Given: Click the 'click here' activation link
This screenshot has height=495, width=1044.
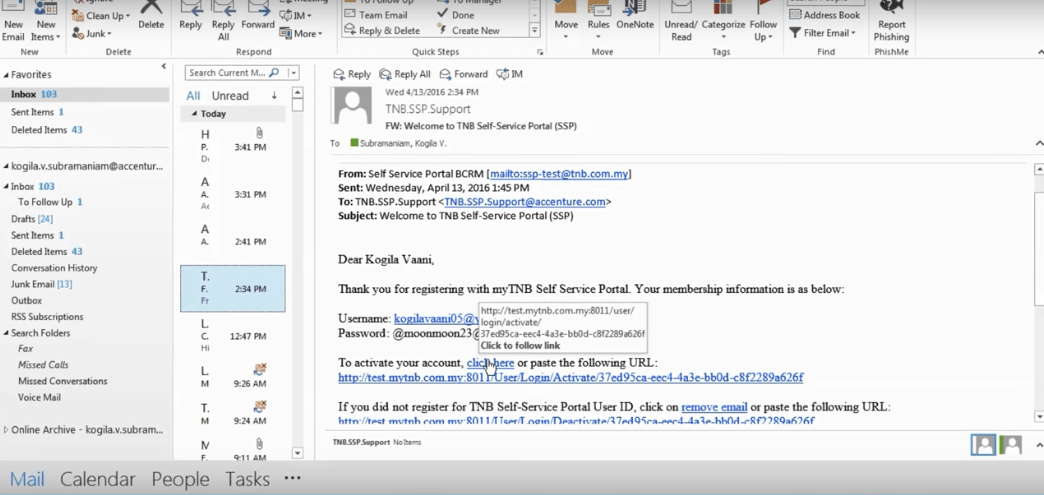Looking at the screenshot, I should click(x=490, y=362).
